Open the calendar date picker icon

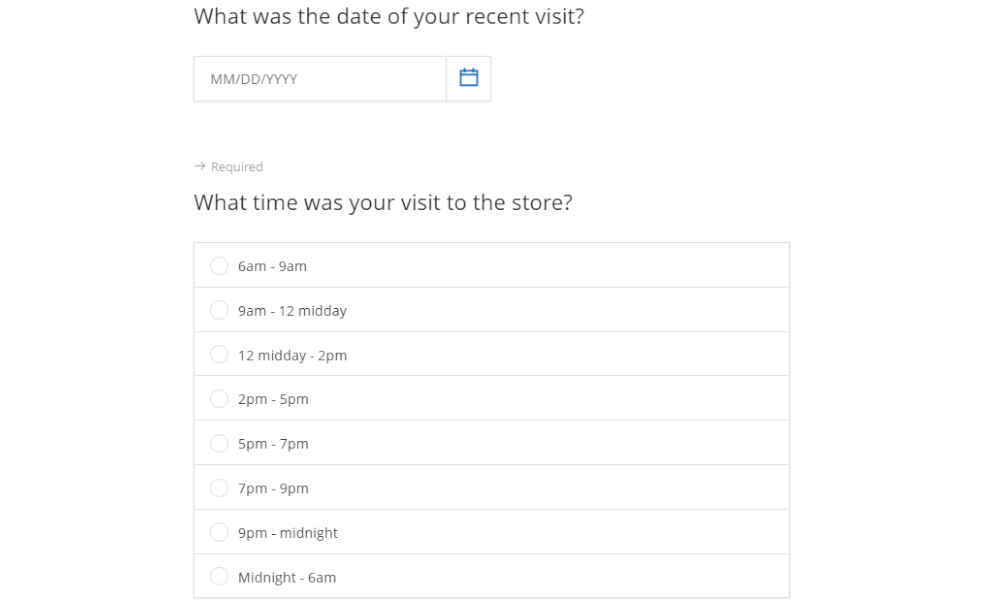pos(469,78)
